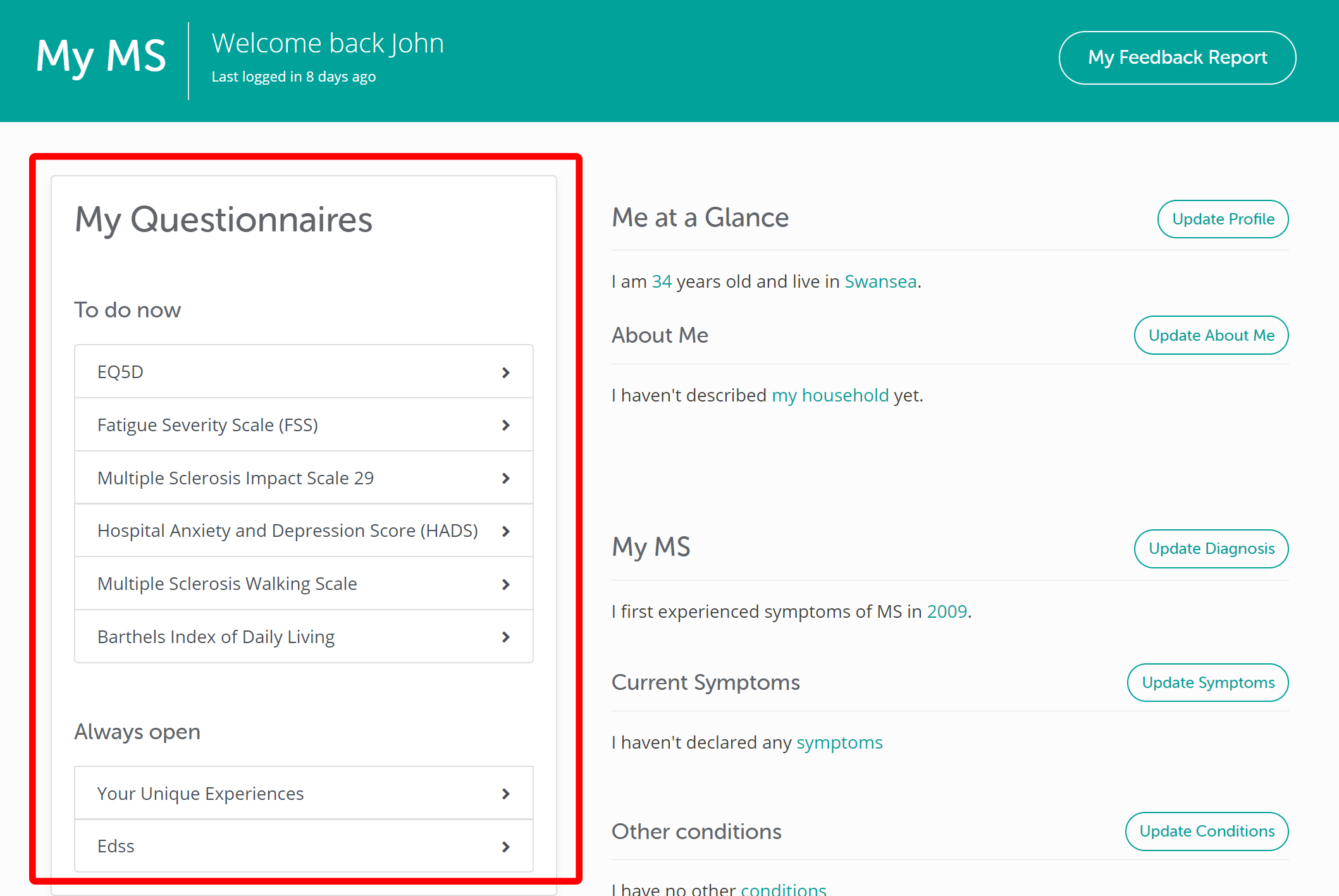Click the Update Symptoms button
1339x896 pixels.
click(x=1207, y=682)
